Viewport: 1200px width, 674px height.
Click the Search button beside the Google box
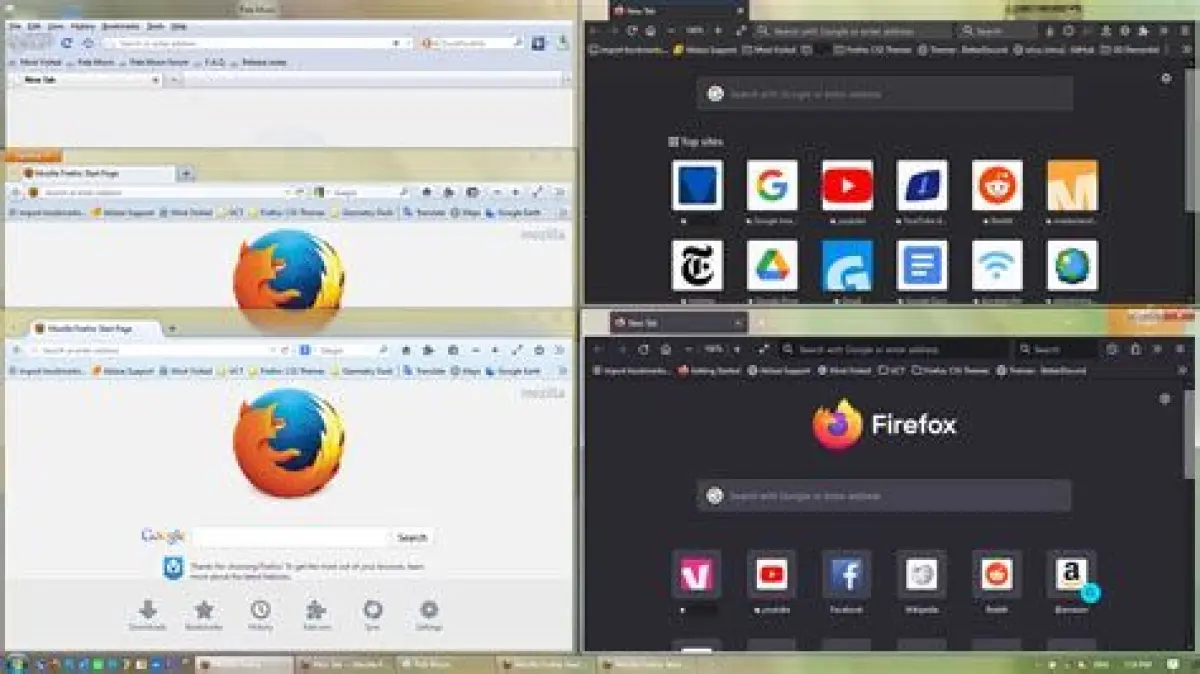coord(412,537)
